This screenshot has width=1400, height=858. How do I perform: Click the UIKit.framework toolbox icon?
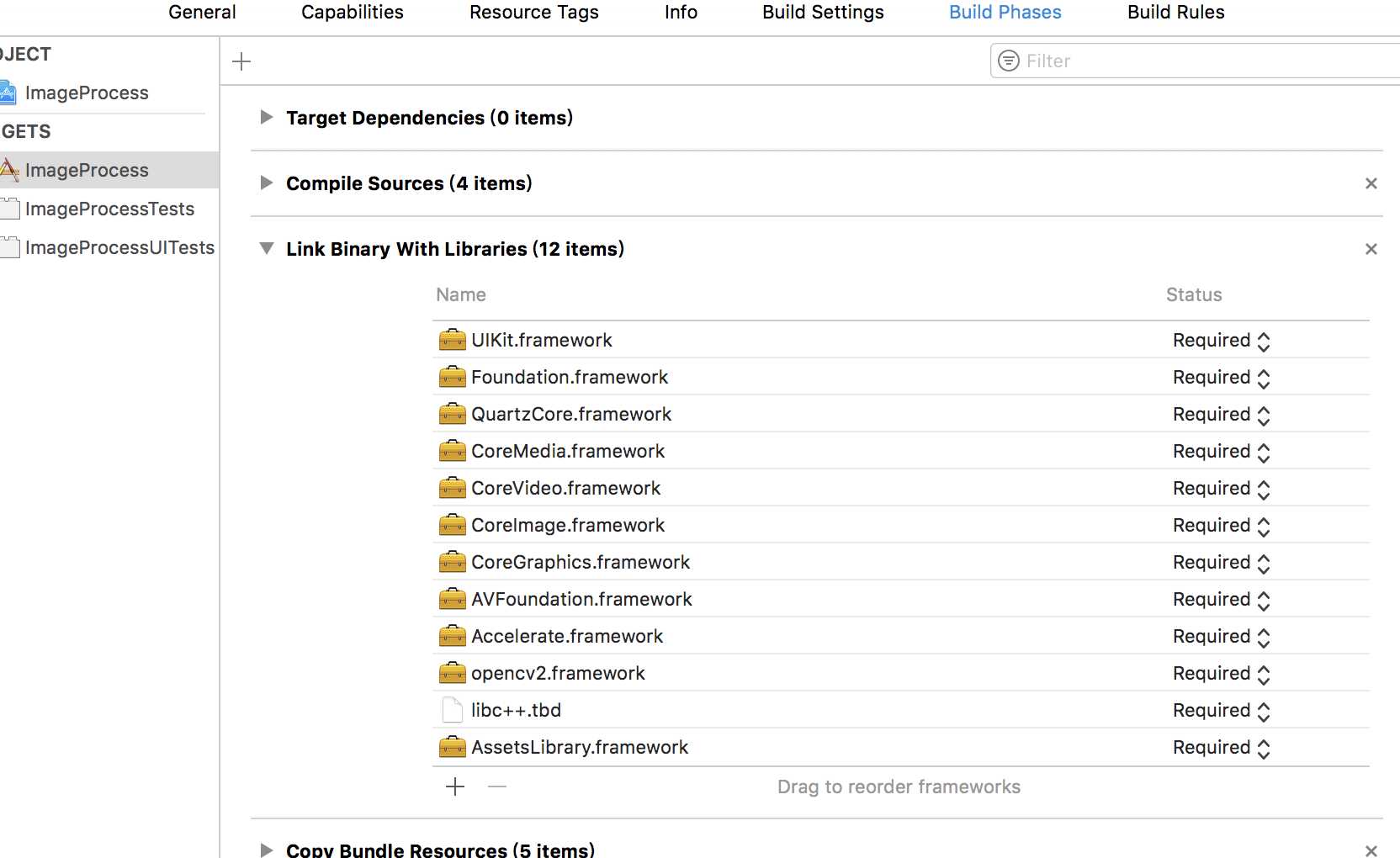click(452, 340)
